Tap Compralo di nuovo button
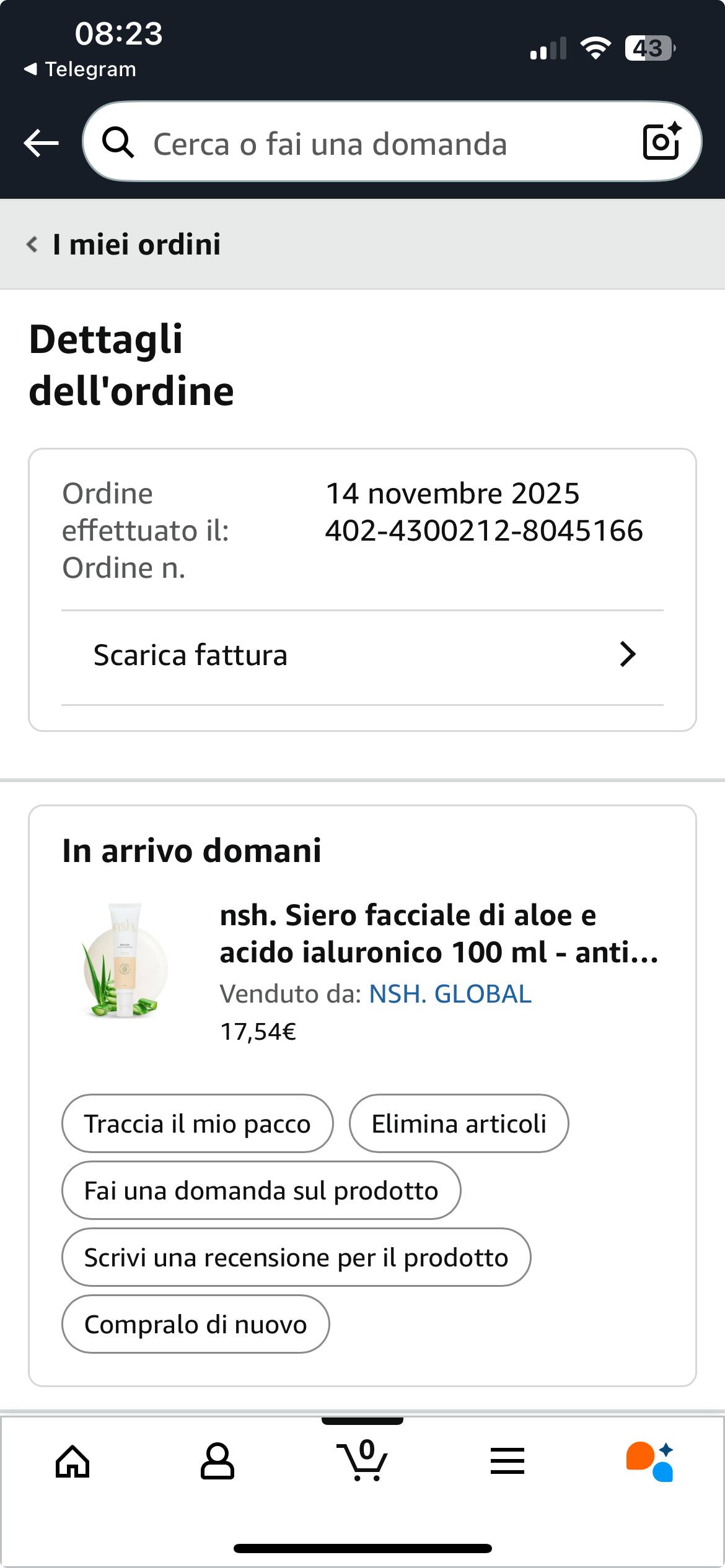This screenshot has height=1568, width=725. (195, 1325)
